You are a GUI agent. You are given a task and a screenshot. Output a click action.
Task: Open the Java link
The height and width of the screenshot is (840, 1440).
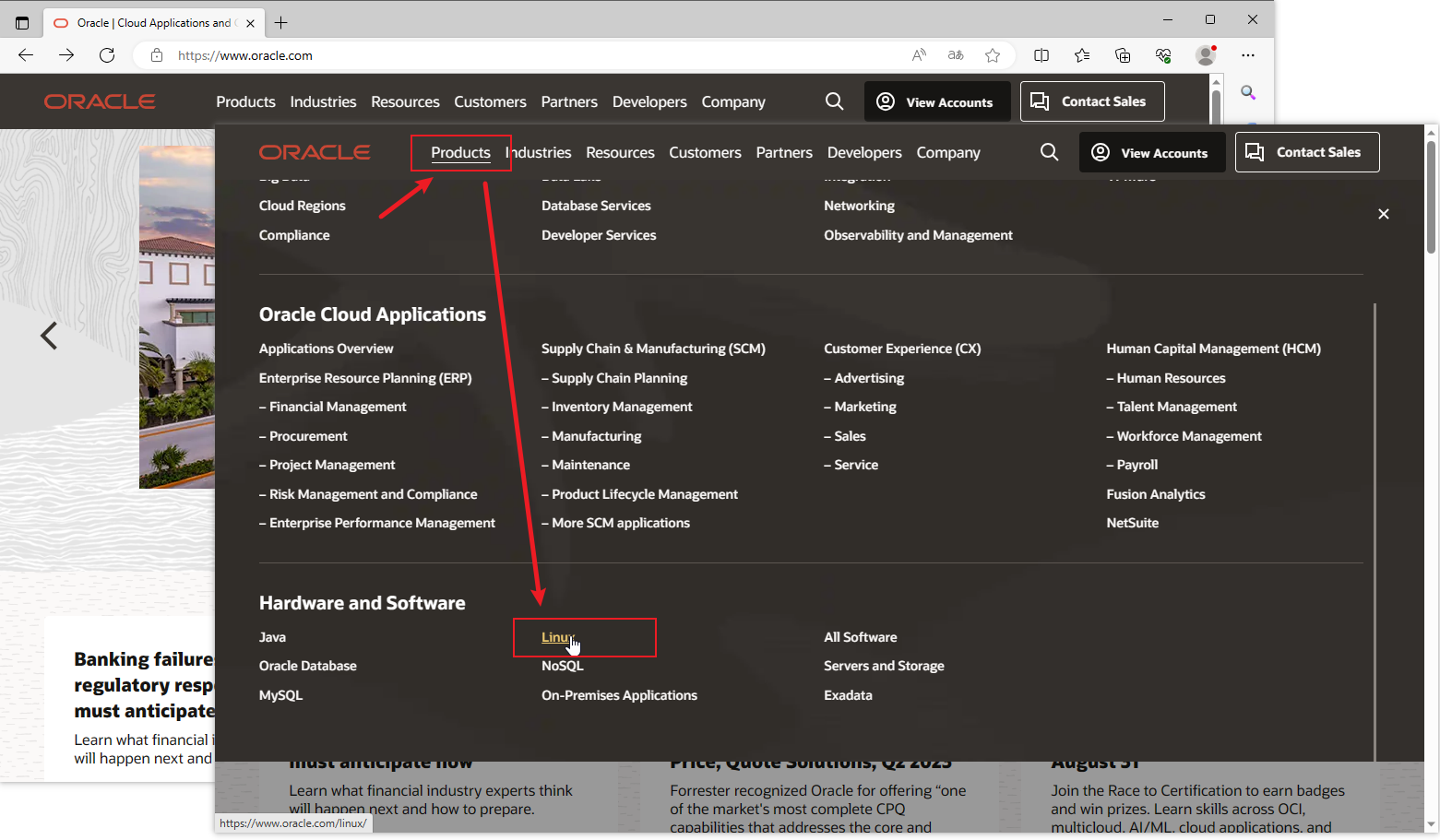[x=272, y=637]
